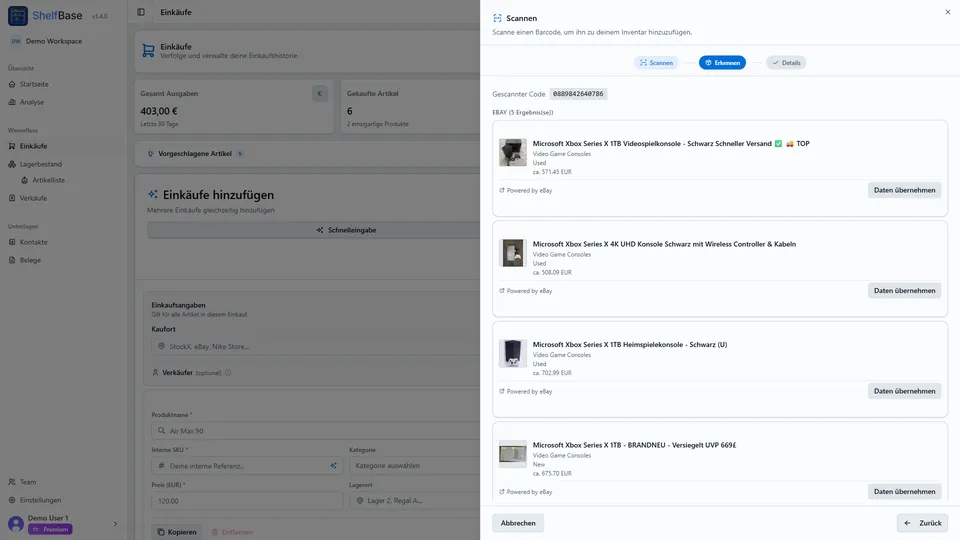Click thumbnail of Xbox BRANDNEU listing
Screen dimensions: 960x540
(x=512, y=454)
